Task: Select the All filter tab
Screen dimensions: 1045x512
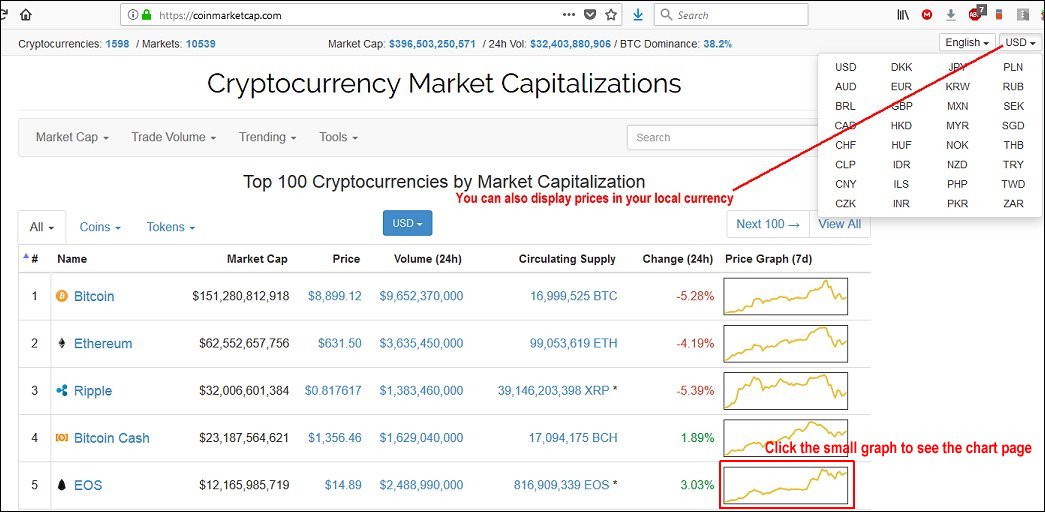Action: pyautogui.click(x=41, y=227)
